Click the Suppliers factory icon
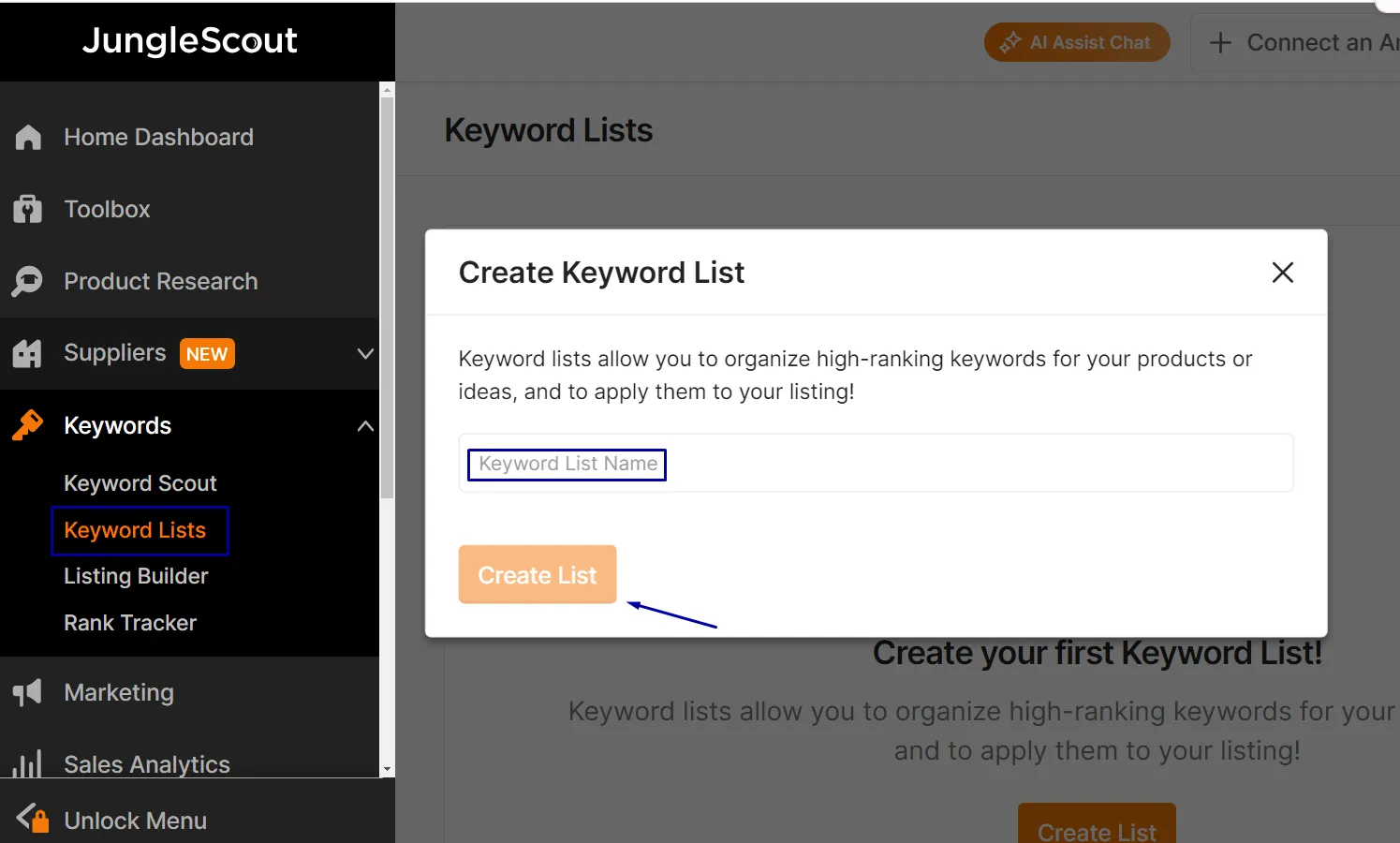1400x843 pixels. (27, 353)
